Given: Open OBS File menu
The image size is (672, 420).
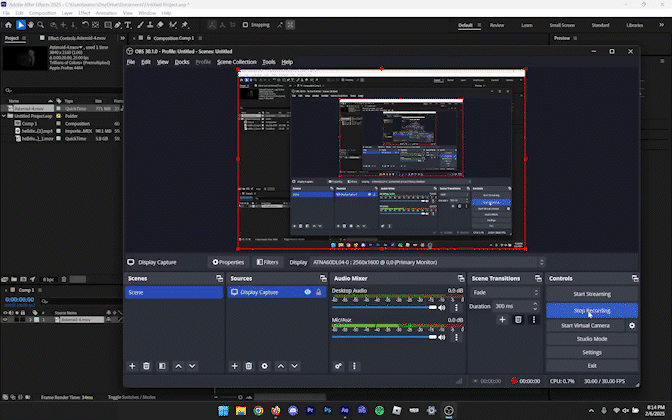Looking at the screenshot, I should pos(131,62).
